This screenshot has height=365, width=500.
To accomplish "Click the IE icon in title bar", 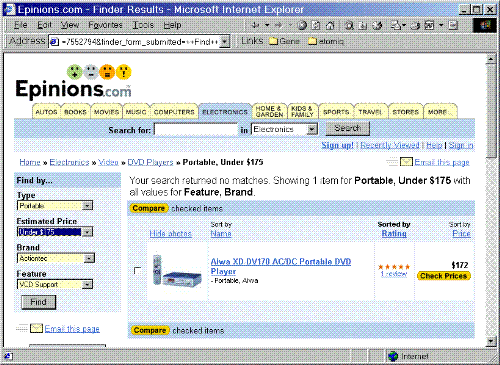I will click(9, 9).
